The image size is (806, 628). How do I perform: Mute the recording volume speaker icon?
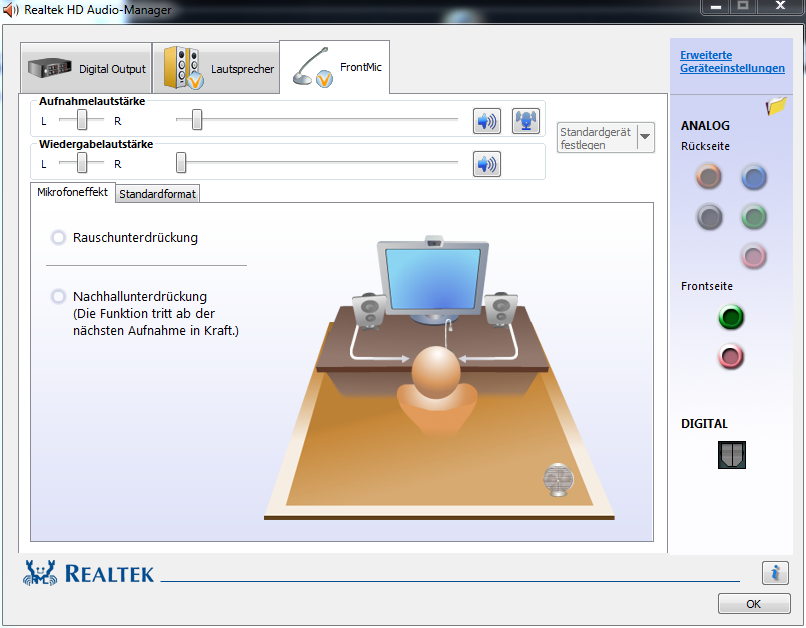coord(486,121)
